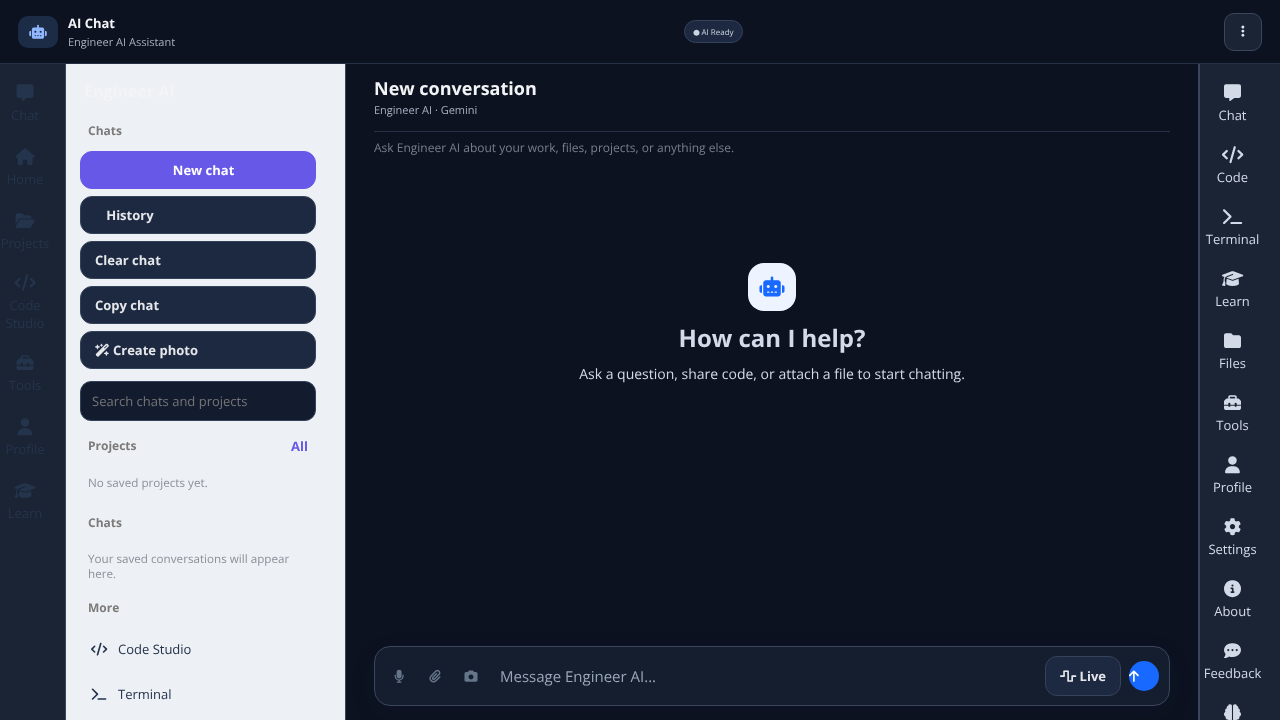
Task: Open About in the right sidebar
Action: point(1232,599)
